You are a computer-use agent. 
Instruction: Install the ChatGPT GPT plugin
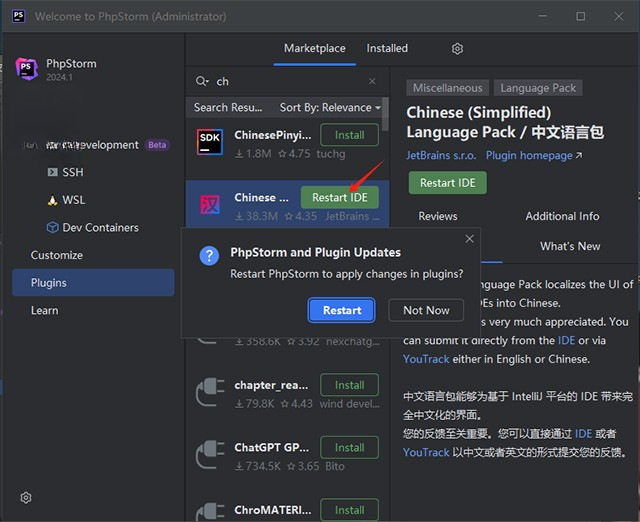tap(349, 447)
